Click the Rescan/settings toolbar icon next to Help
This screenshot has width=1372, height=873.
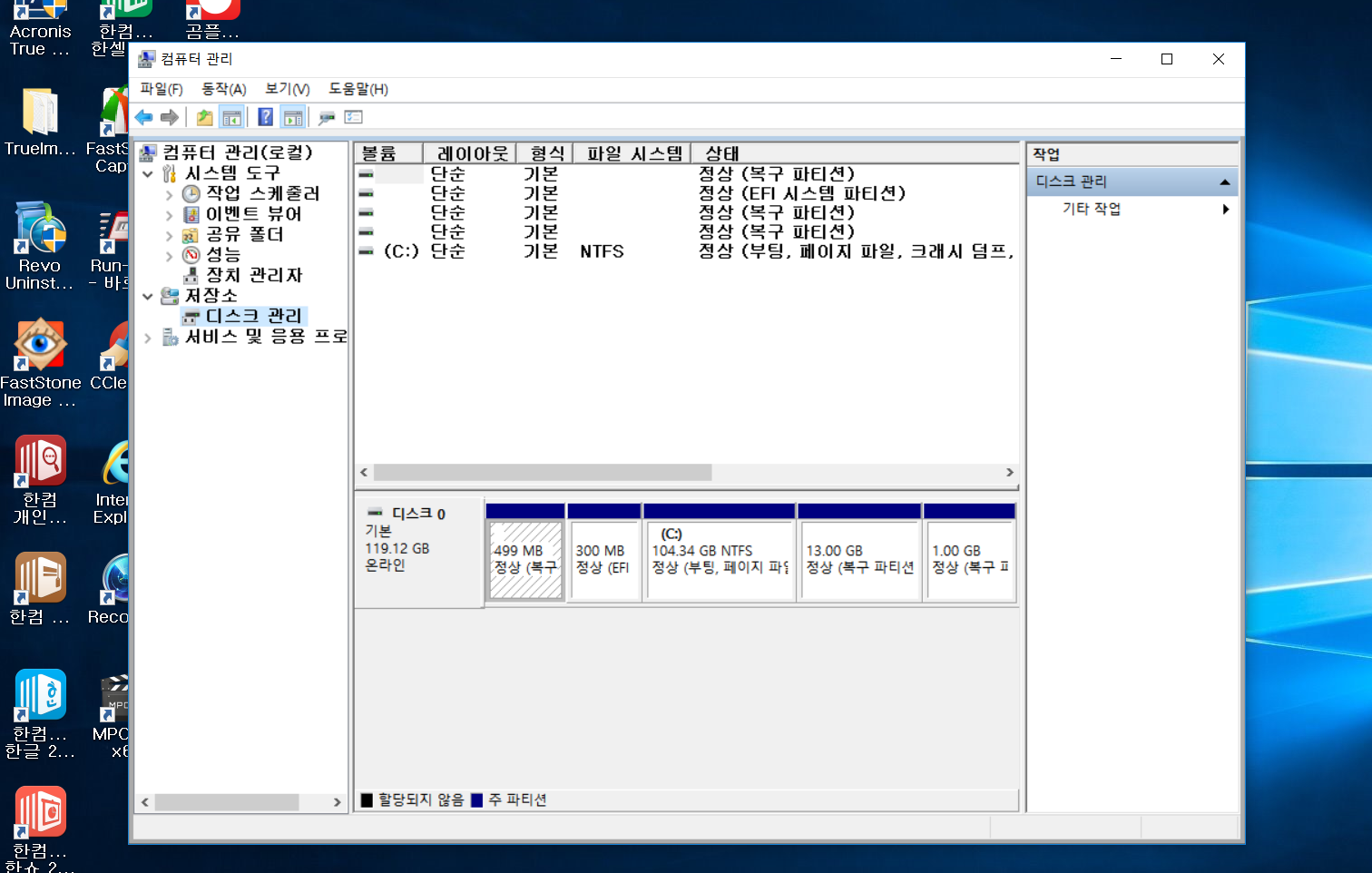[327, 117]
